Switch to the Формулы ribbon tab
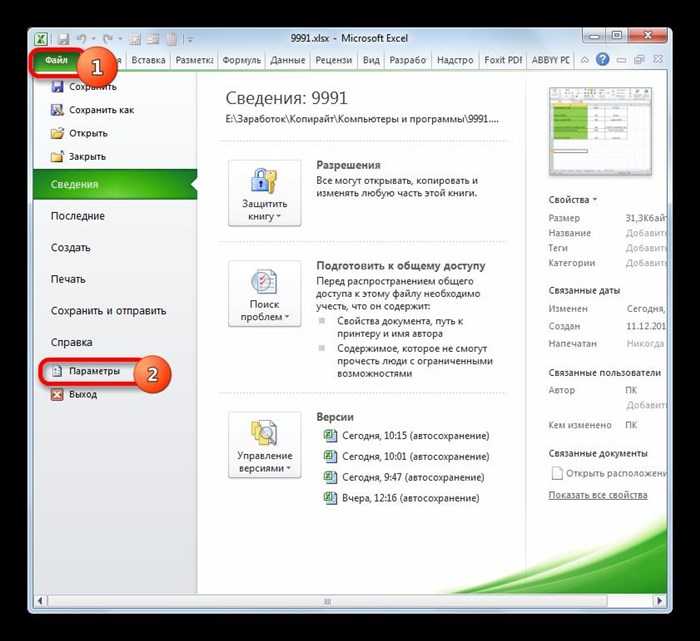700x641 pixels. [242, 60]
